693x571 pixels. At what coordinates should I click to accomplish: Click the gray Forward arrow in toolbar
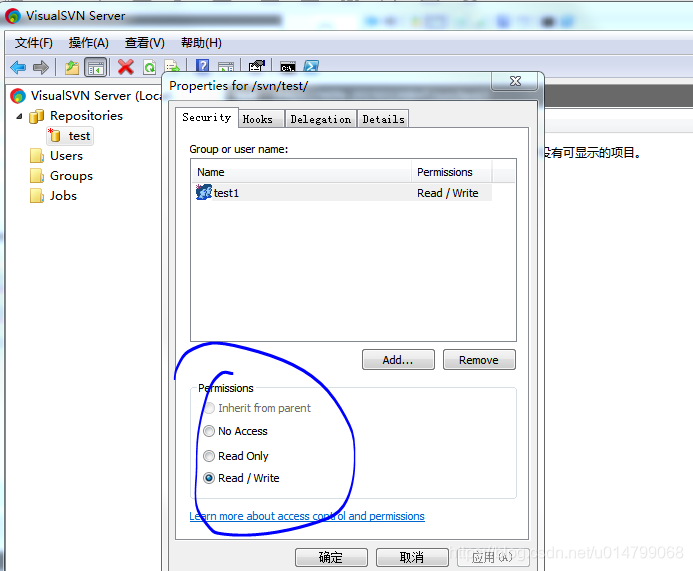tap(41, 68)
